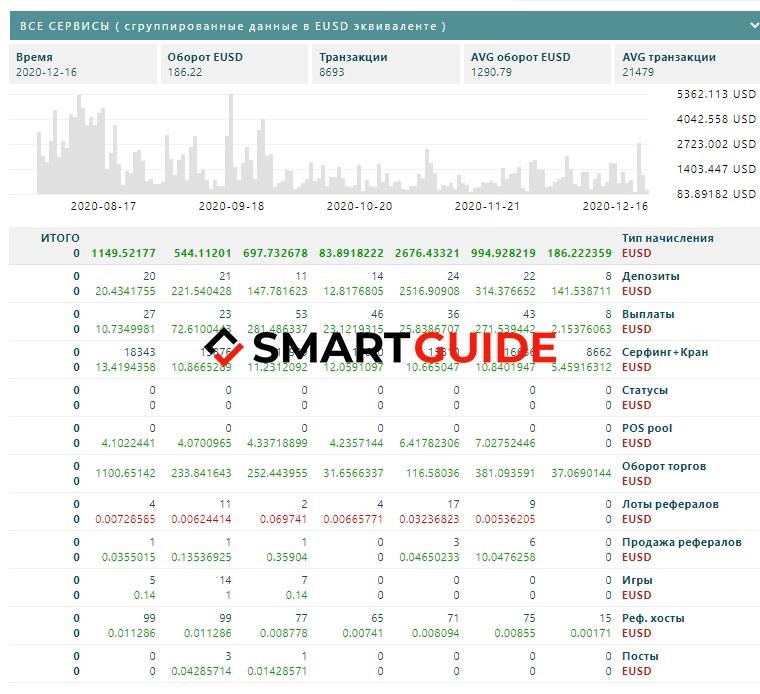Click the 2020-11-21 chart date label
This screenshot has width=760, height=694.
[487, 206]
